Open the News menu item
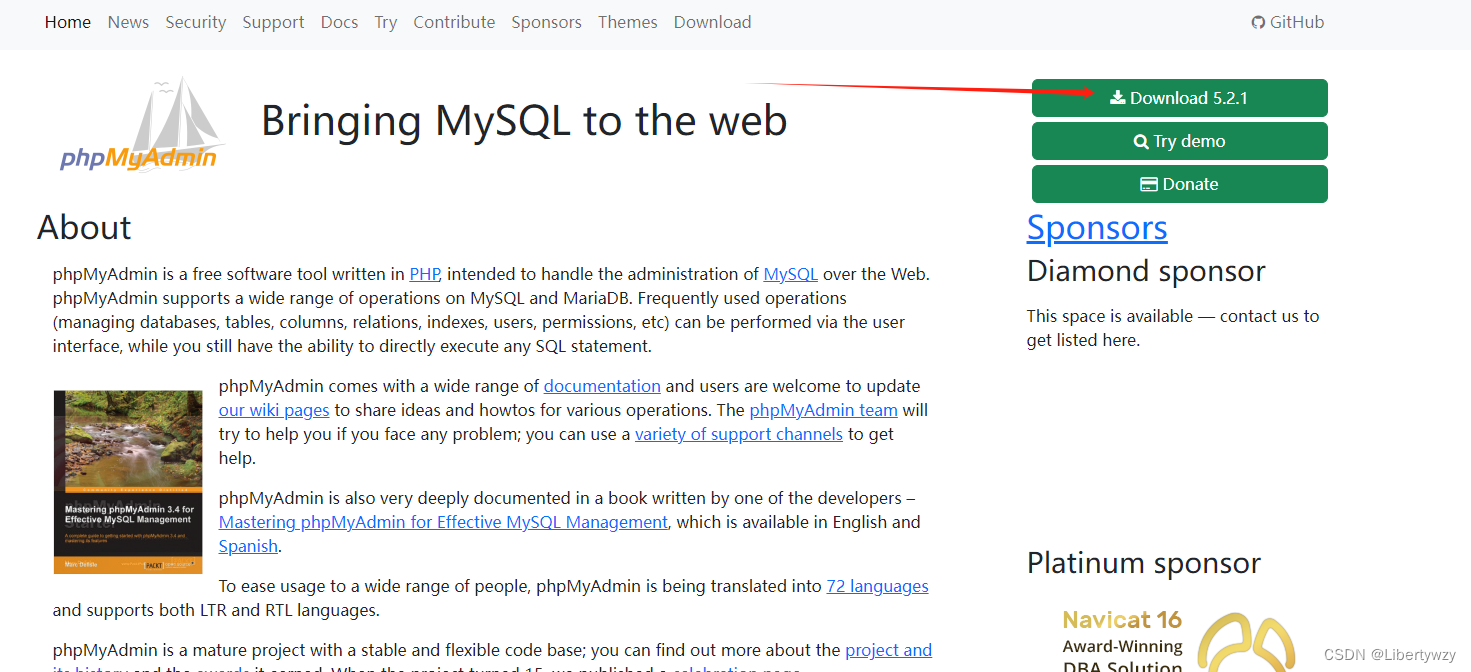The height and width of the screenshot is (672, 1471). (x=128, y=22)
